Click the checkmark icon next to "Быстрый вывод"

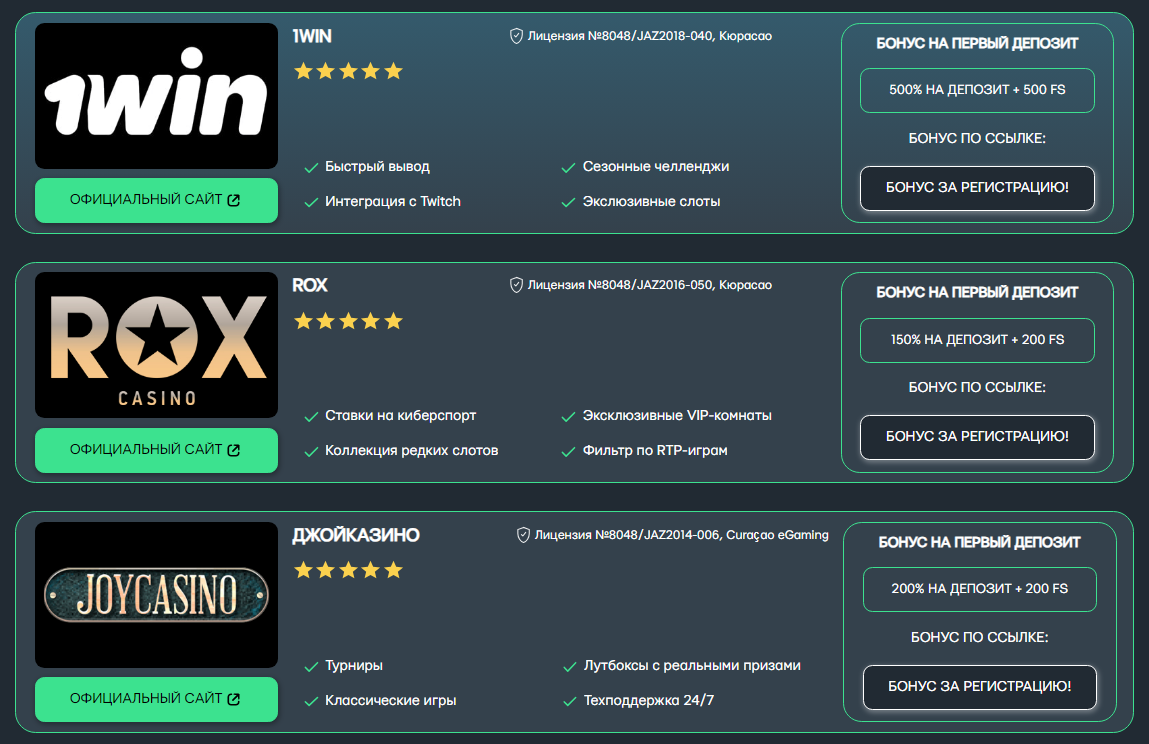(311, 168)
